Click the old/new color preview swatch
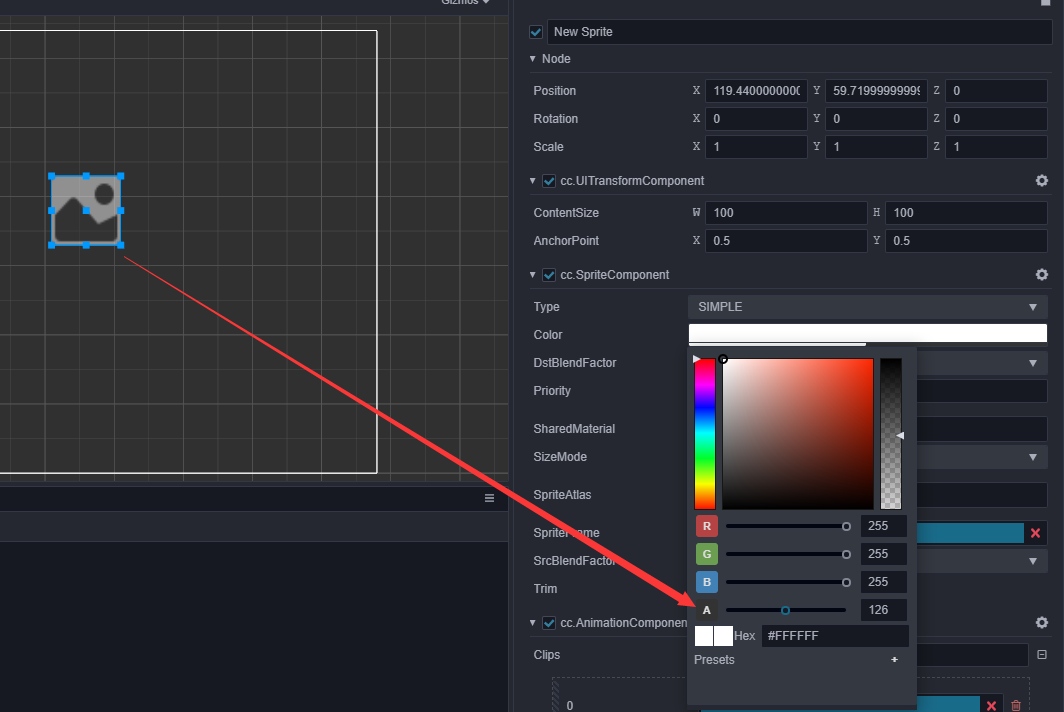The width and height of the screenshot is (1064, 712). point(714,636)
